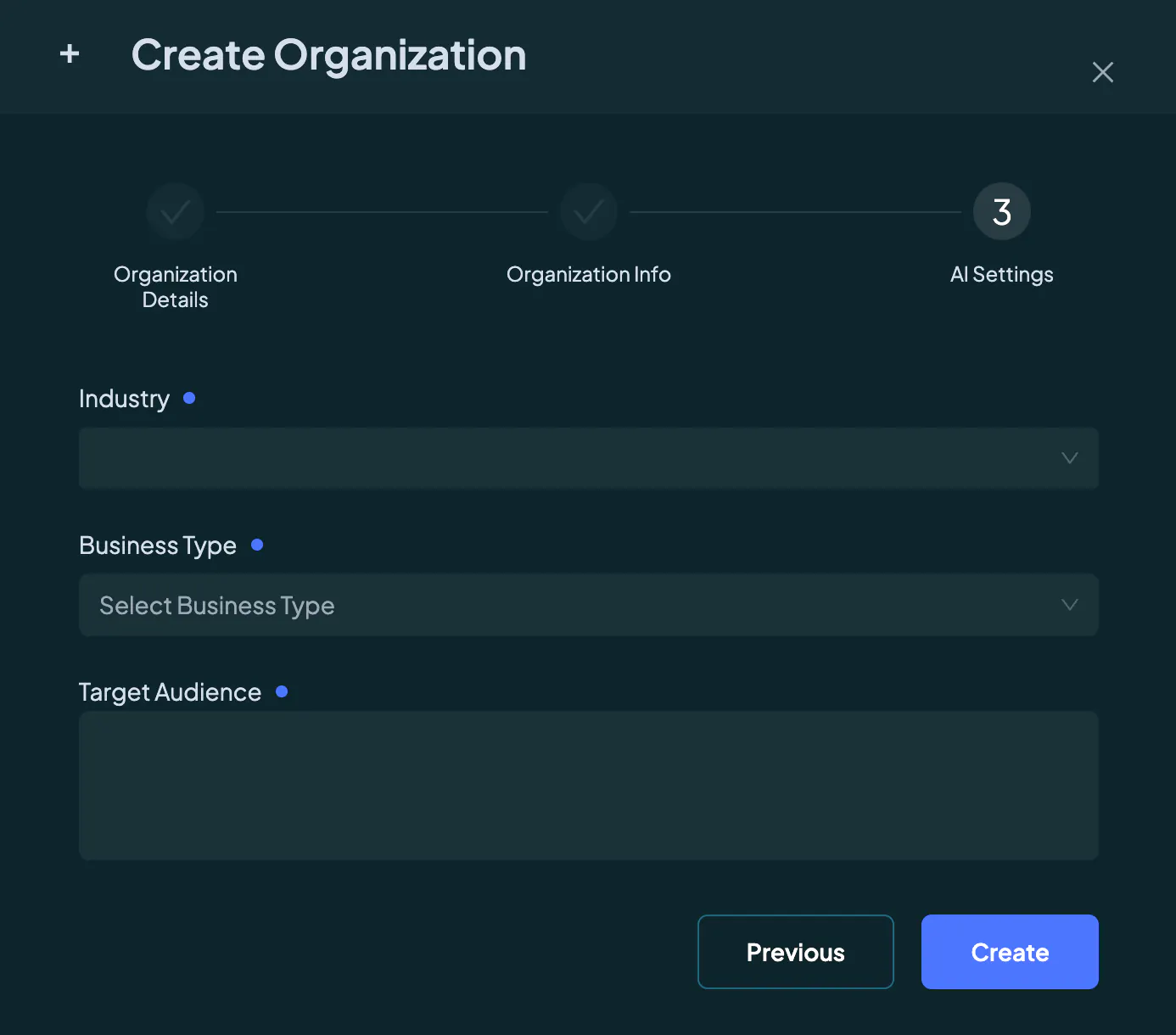Open the Industry dropdown
Image resolution: width=1176 pixels, height=1035 pixels.
tap(589, 458)
